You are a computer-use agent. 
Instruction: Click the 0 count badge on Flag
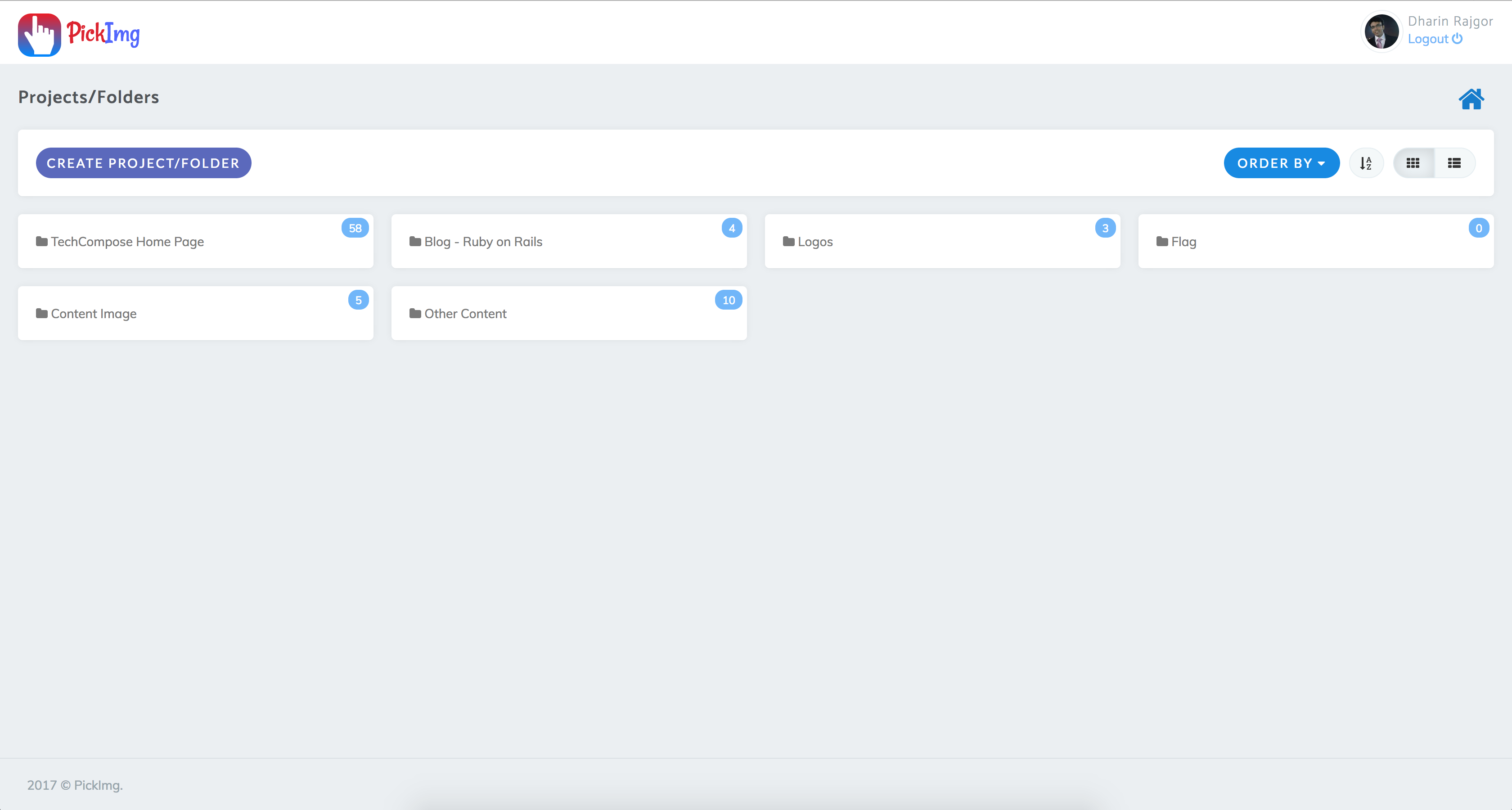coord(1479,228)
